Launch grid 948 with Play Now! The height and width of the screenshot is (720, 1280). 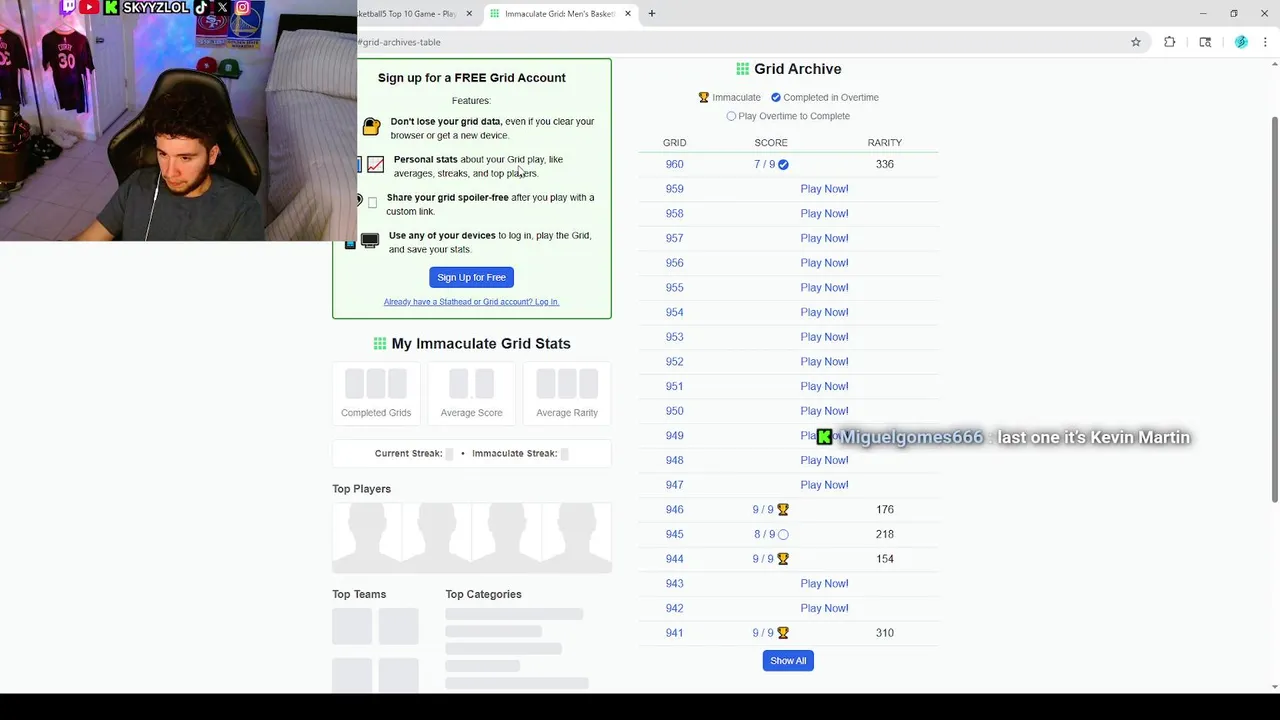click(824, 460)
